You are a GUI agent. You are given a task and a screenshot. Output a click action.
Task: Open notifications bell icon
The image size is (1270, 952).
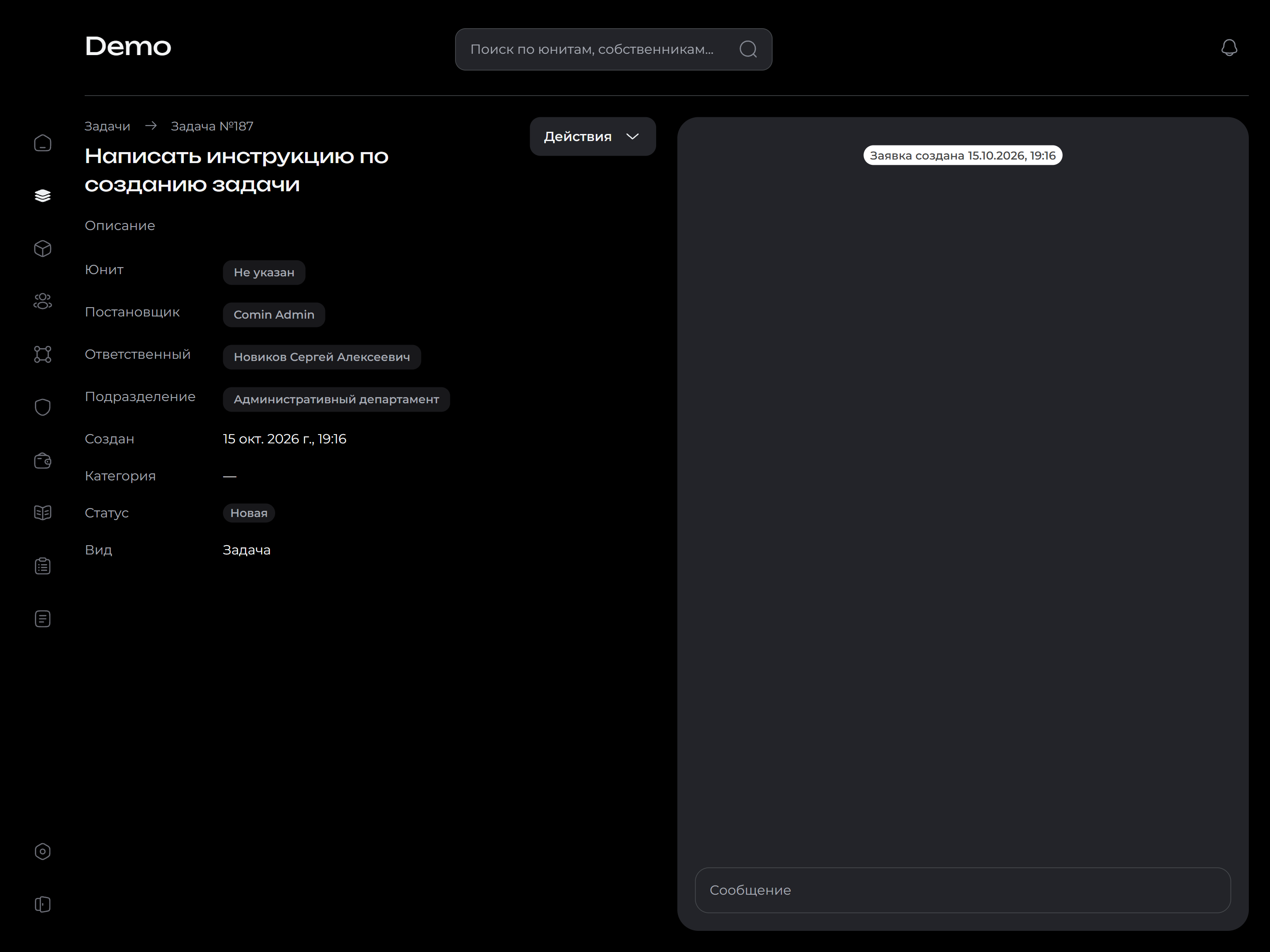(x=1229, y=48)
